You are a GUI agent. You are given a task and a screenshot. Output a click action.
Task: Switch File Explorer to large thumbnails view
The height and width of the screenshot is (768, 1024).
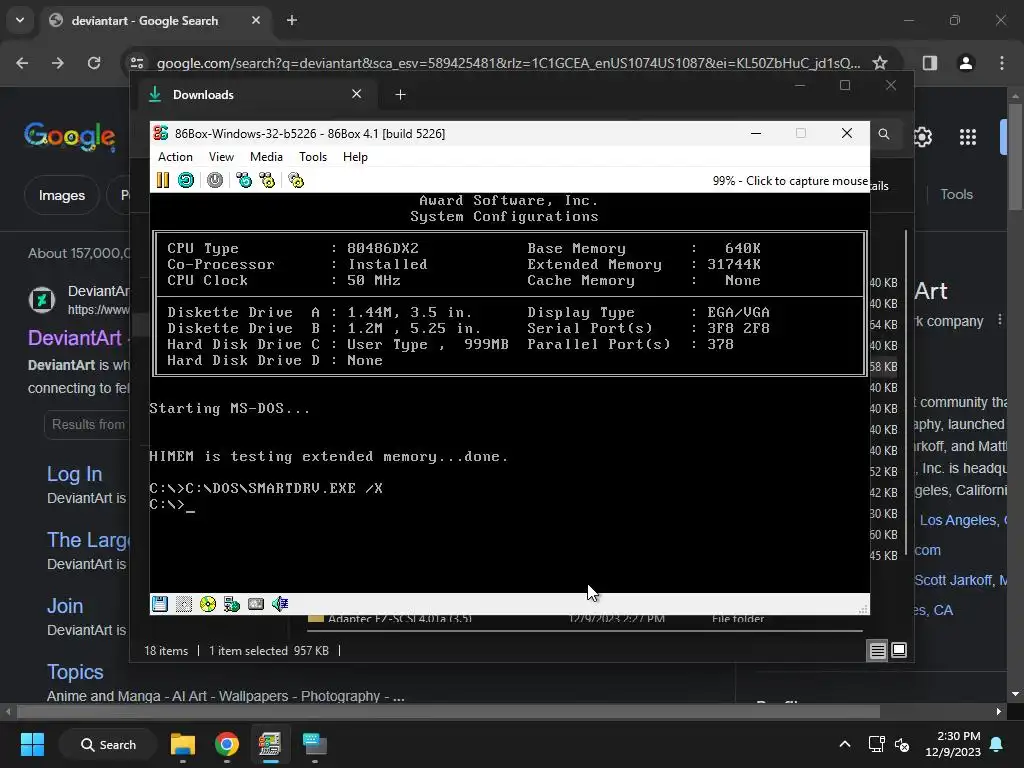click(899, 650)
